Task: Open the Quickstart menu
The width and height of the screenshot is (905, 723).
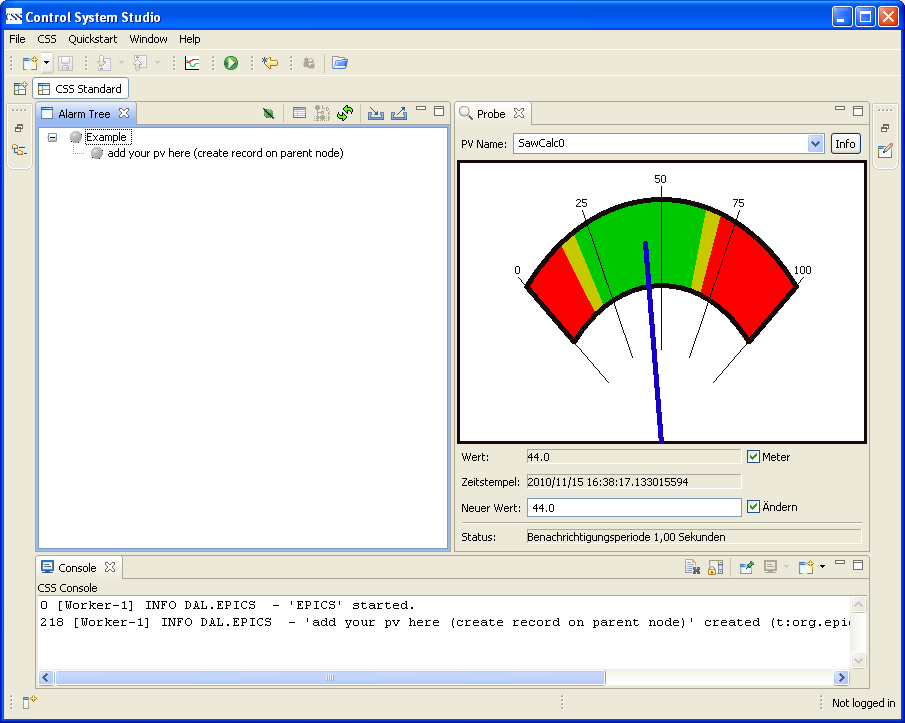Action: [x=92, y=39]
